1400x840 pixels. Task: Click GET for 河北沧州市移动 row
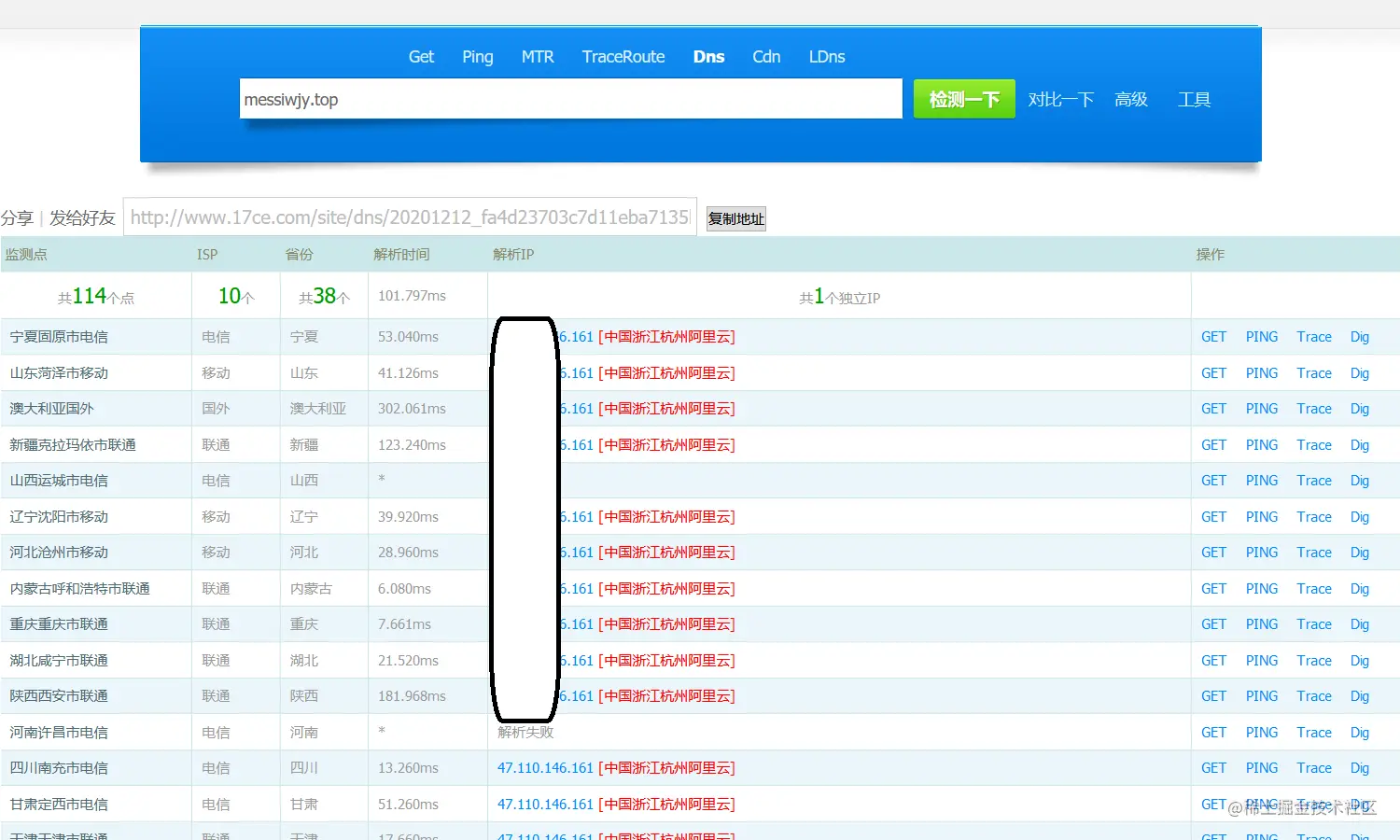pos(1213,553)
